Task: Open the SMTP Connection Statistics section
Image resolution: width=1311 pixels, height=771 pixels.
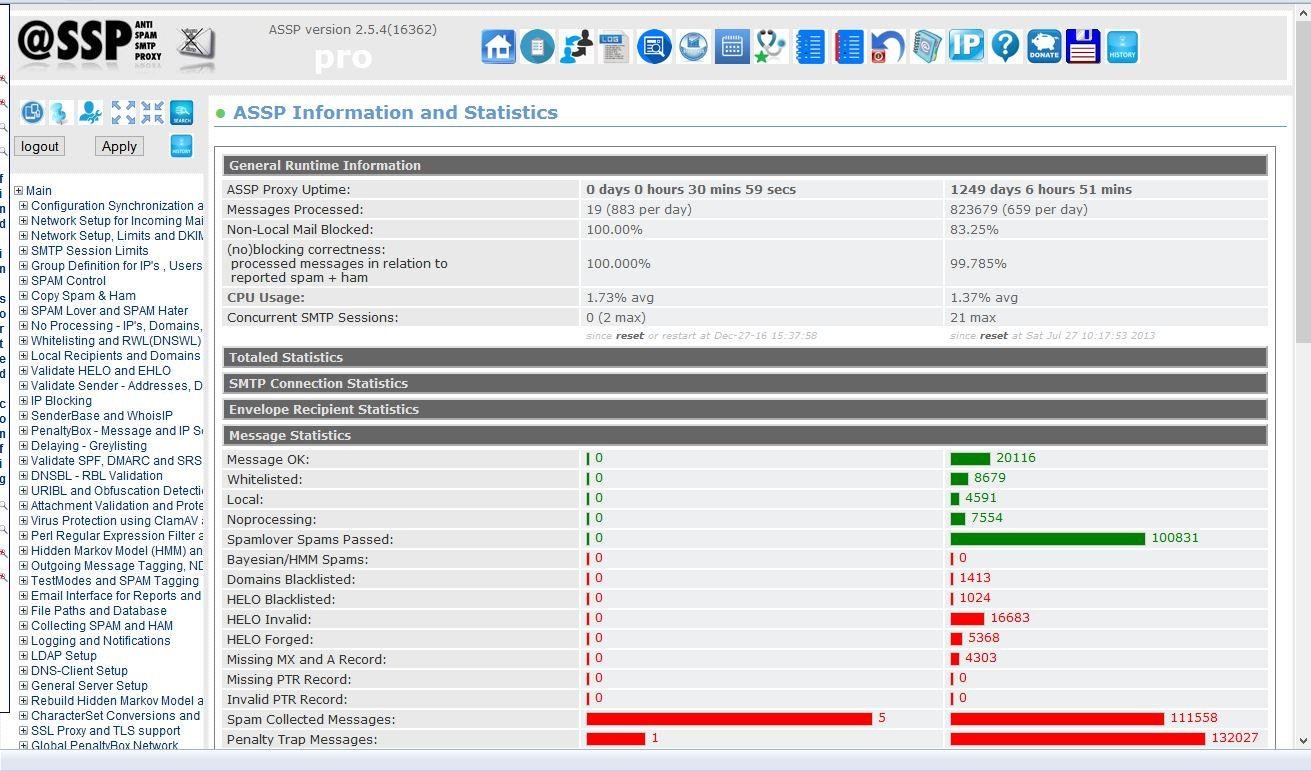Action: pyautogui.click(x=318, y=383)
